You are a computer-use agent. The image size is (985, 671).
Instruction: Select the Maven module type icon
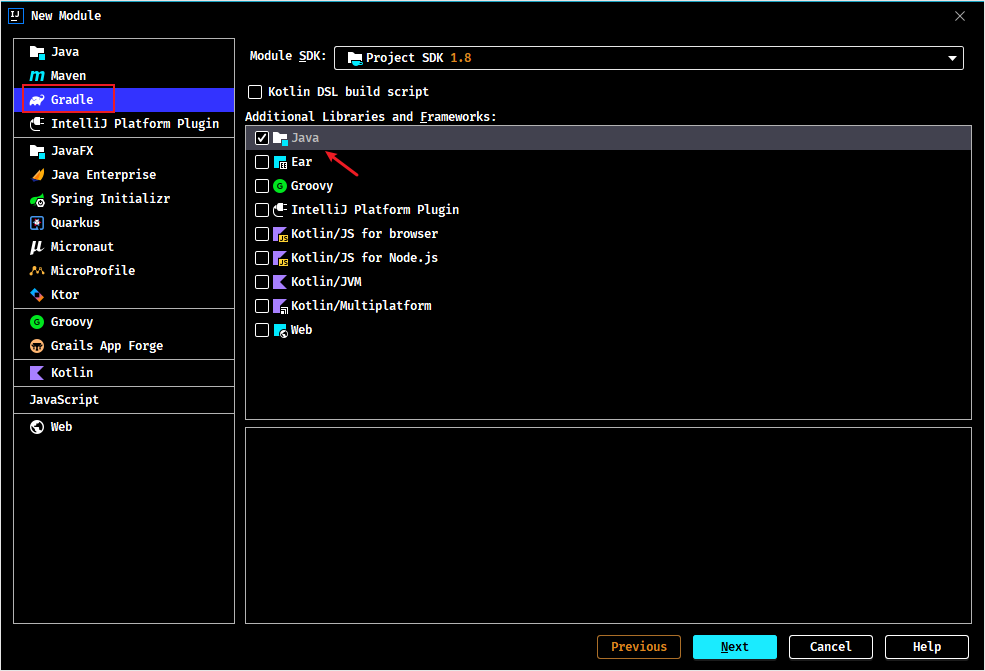pyautogui.click(x=37, y=76)
